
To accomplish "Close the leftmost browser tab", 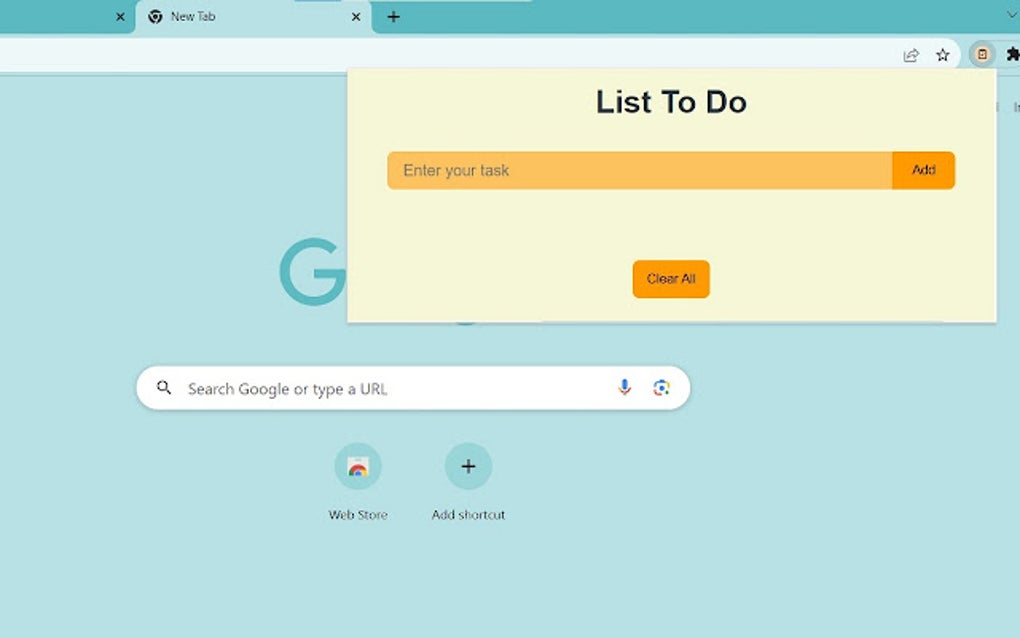I will coord(119,16).
